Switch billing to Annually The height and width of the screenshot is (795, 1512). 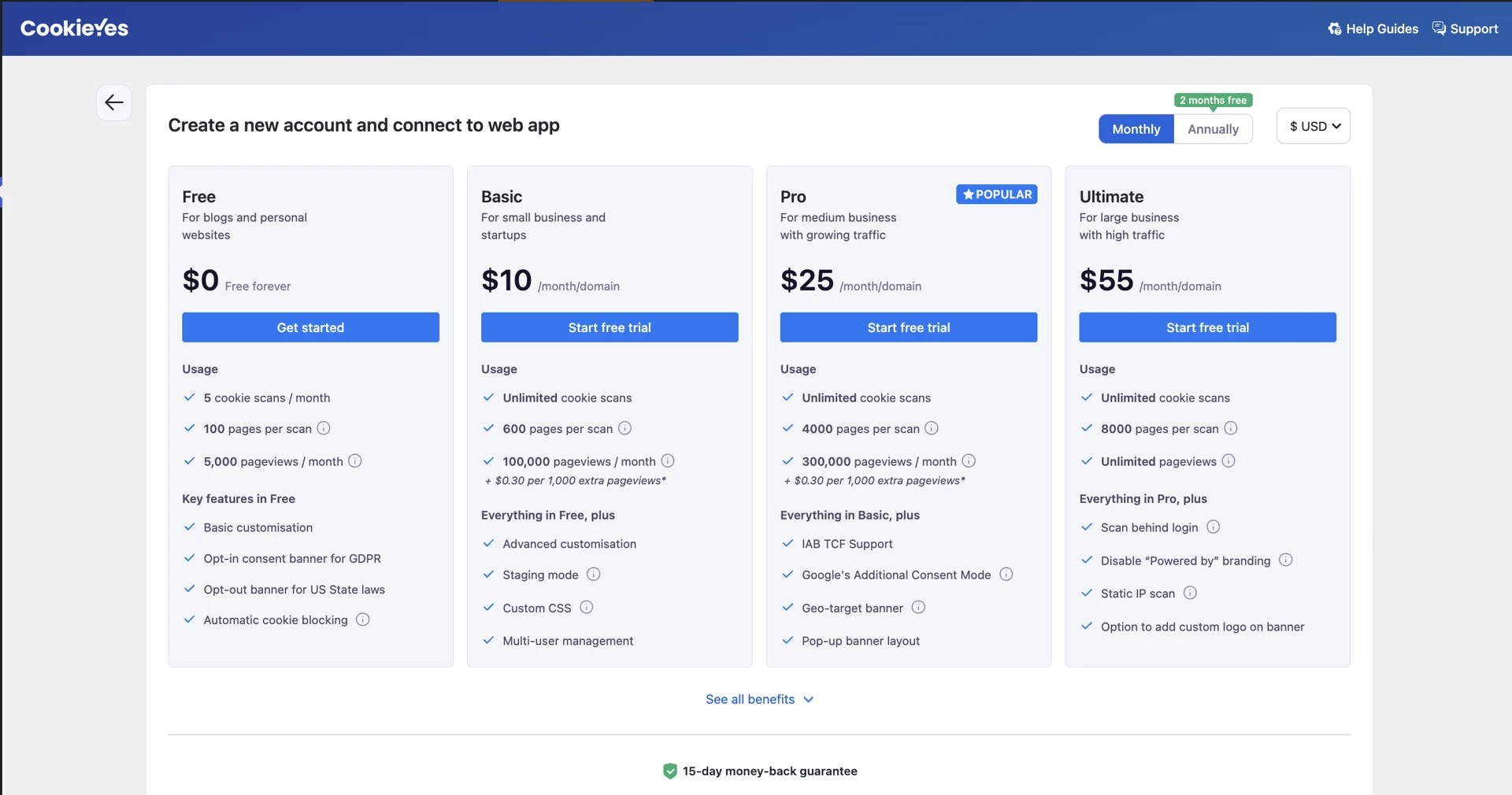point(1213,129)
